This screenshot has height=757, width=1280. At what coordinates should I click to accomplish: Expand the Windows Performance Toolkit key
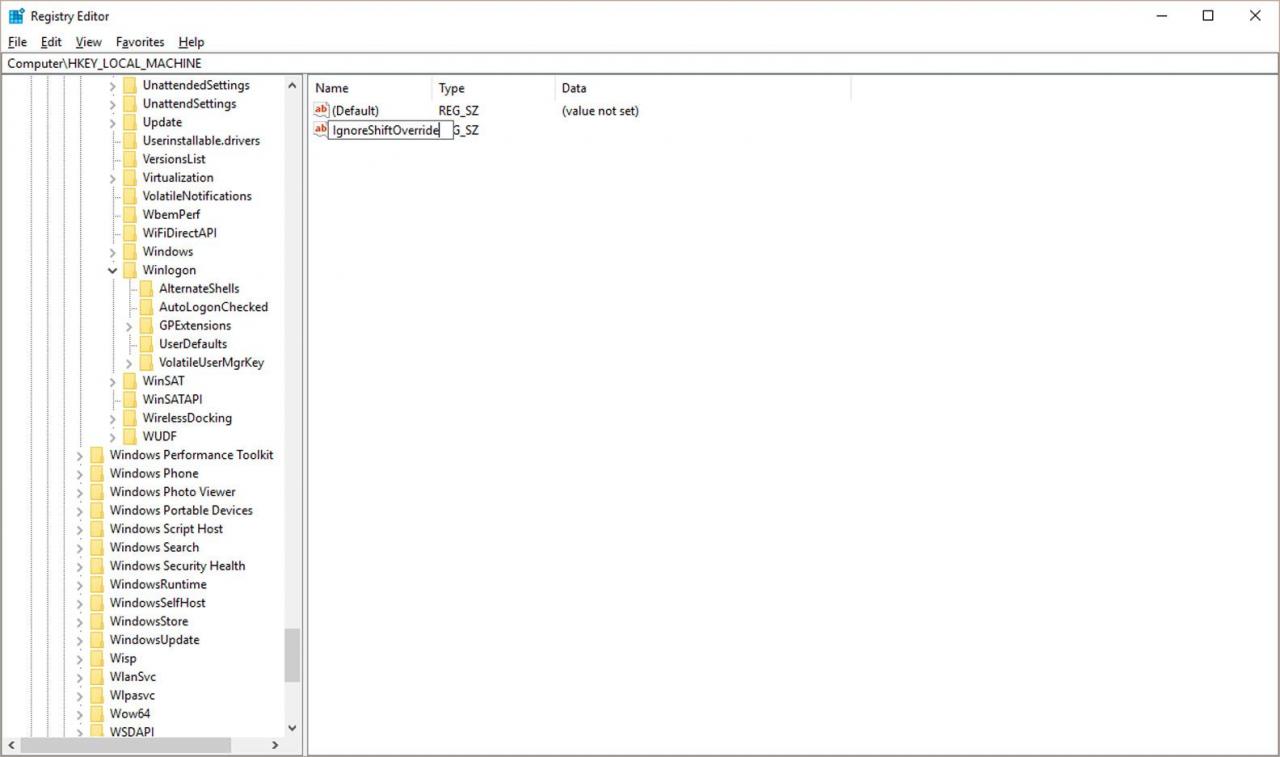(x=80, y=455)
